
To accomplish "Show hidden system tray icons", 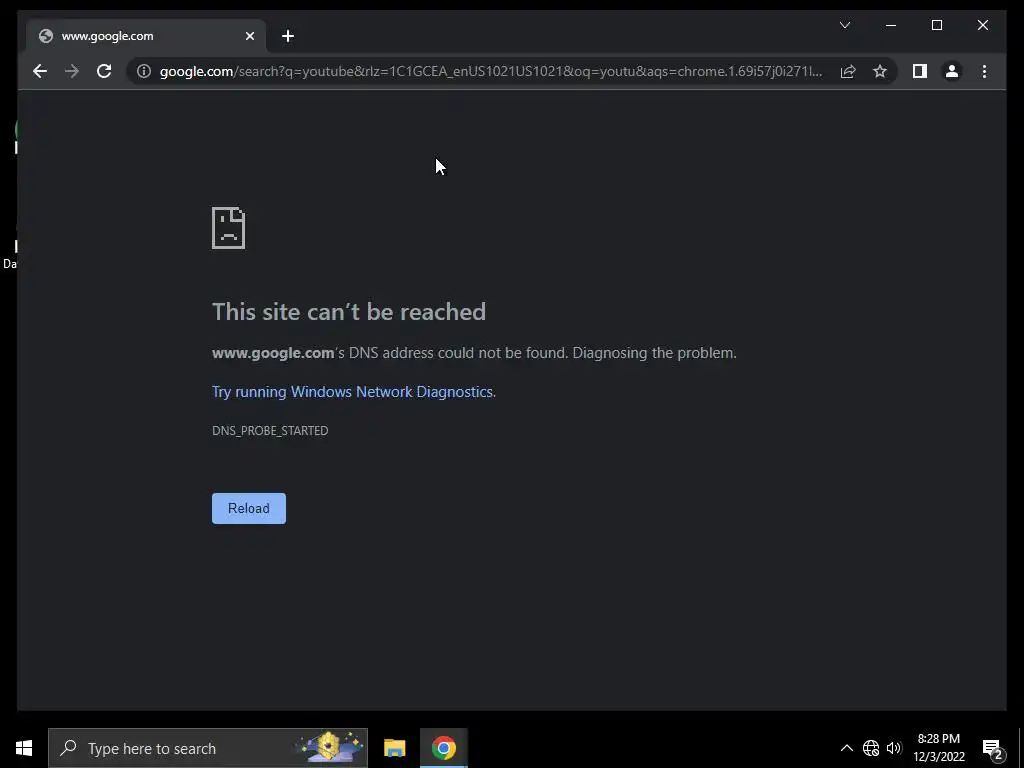I will pyautogui.click(x=846, y=748).
